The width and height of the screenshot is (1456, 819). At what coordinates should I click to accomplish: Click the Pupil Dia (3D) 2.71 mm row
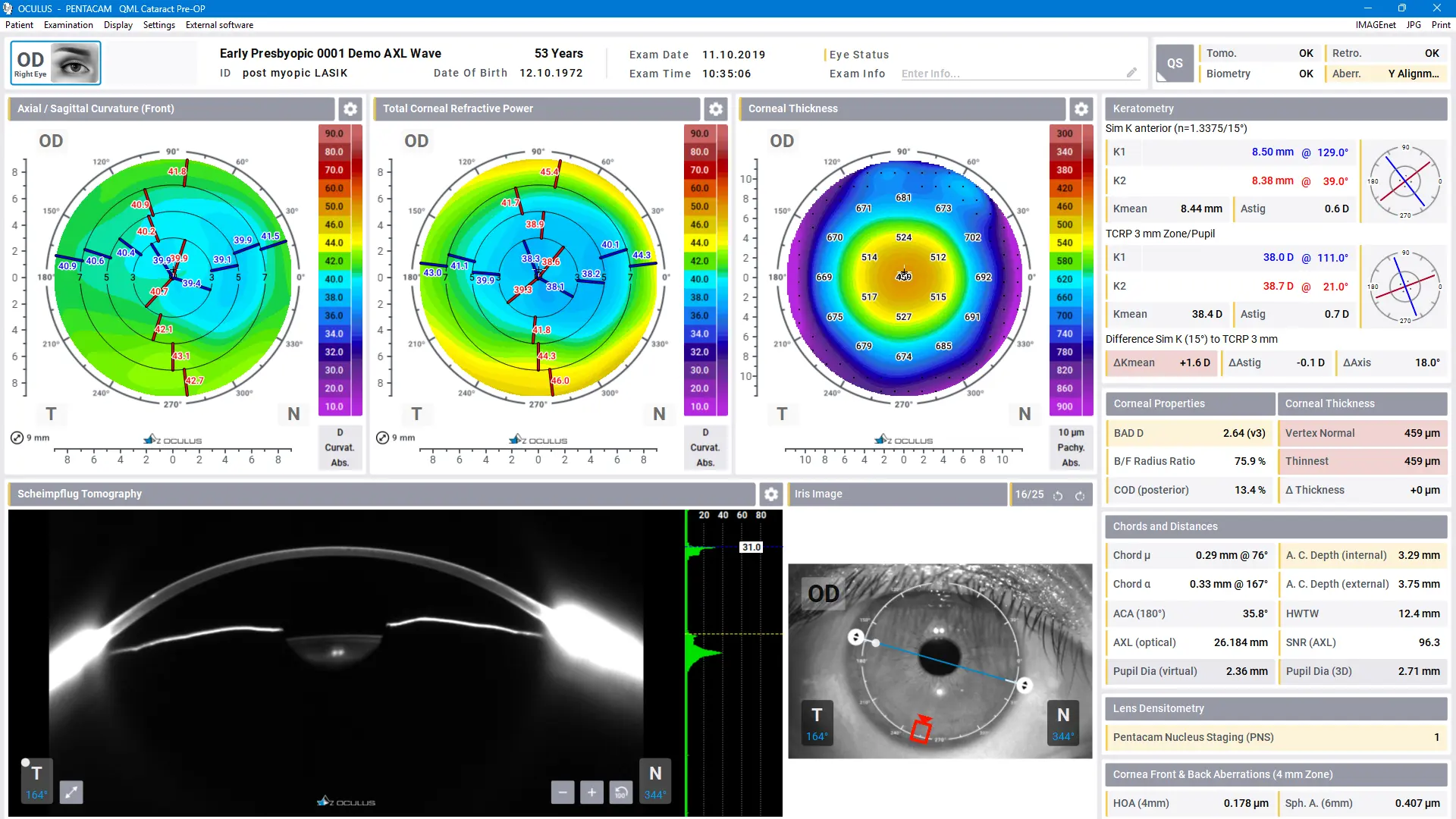pyautogui.click(x=1363, y=671)
